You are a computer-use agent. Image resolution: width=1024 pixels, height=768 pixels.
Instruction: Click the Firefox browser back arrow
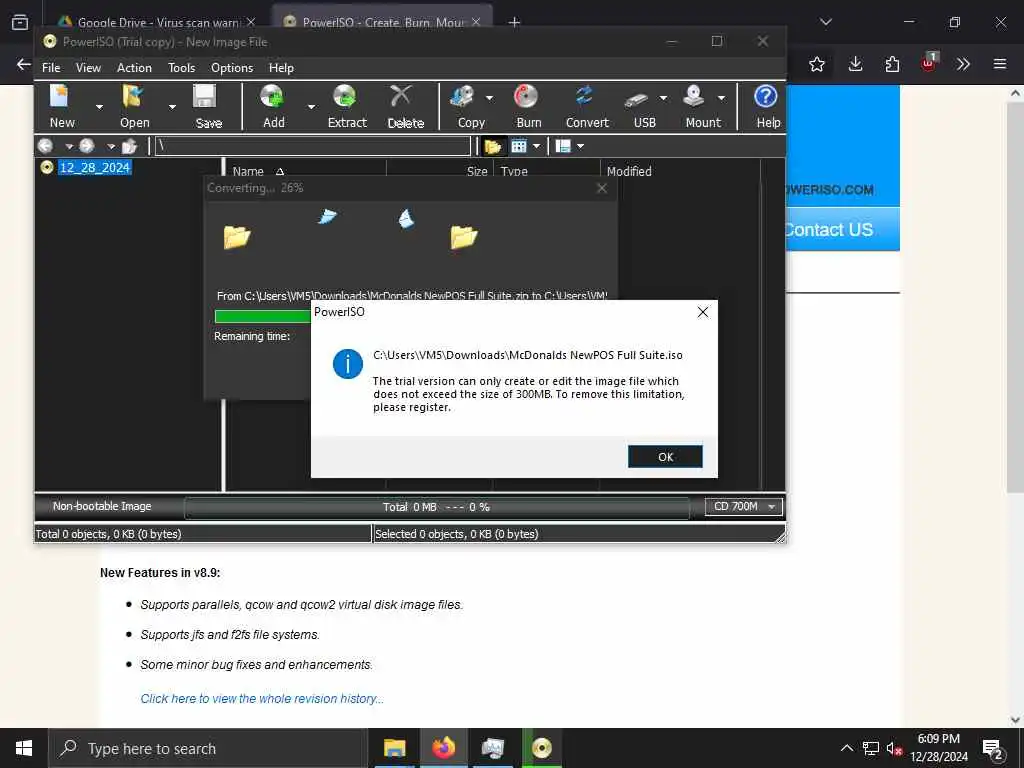24,64
